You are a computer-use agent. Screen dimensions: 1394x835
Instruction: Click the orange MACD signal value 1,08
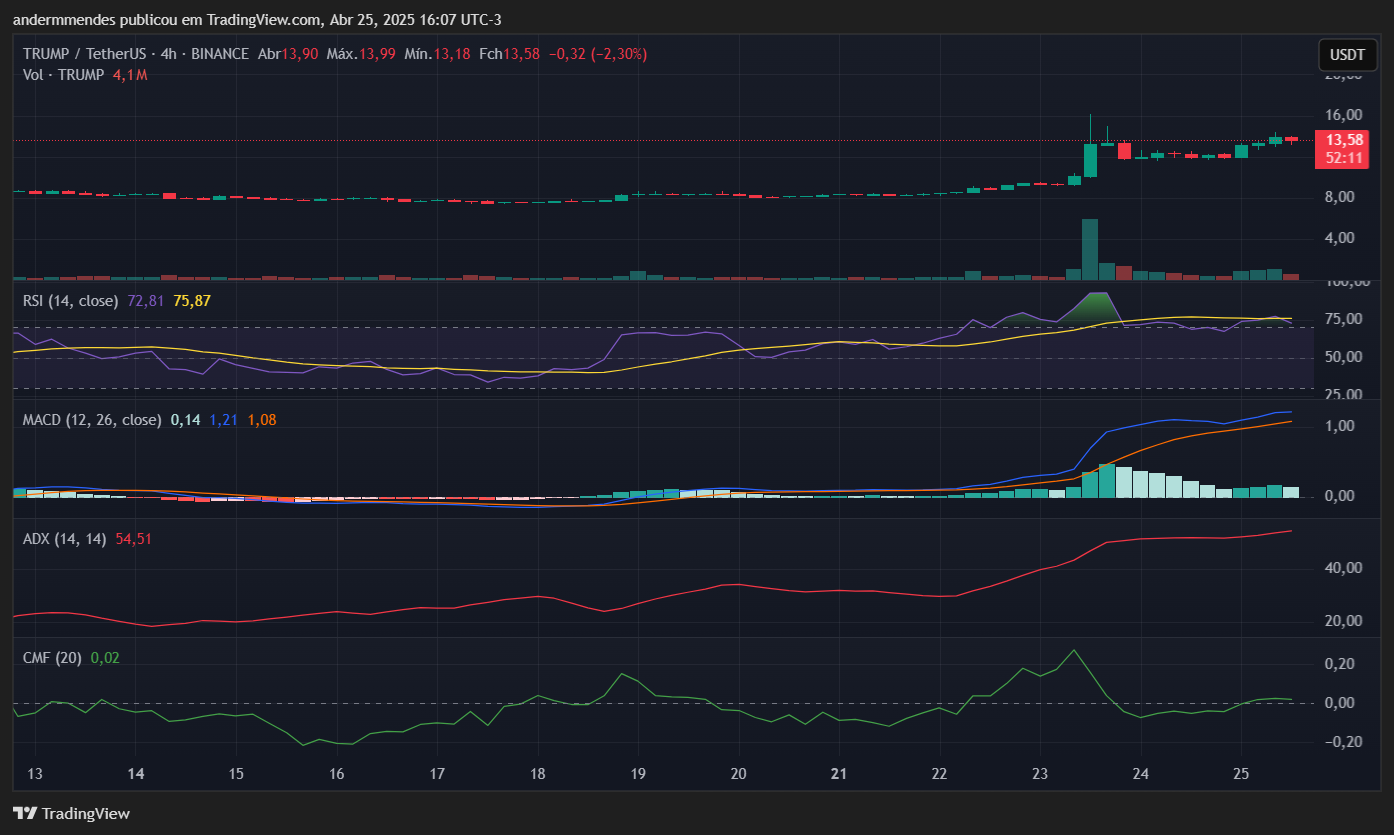click(x=261, y=420)
